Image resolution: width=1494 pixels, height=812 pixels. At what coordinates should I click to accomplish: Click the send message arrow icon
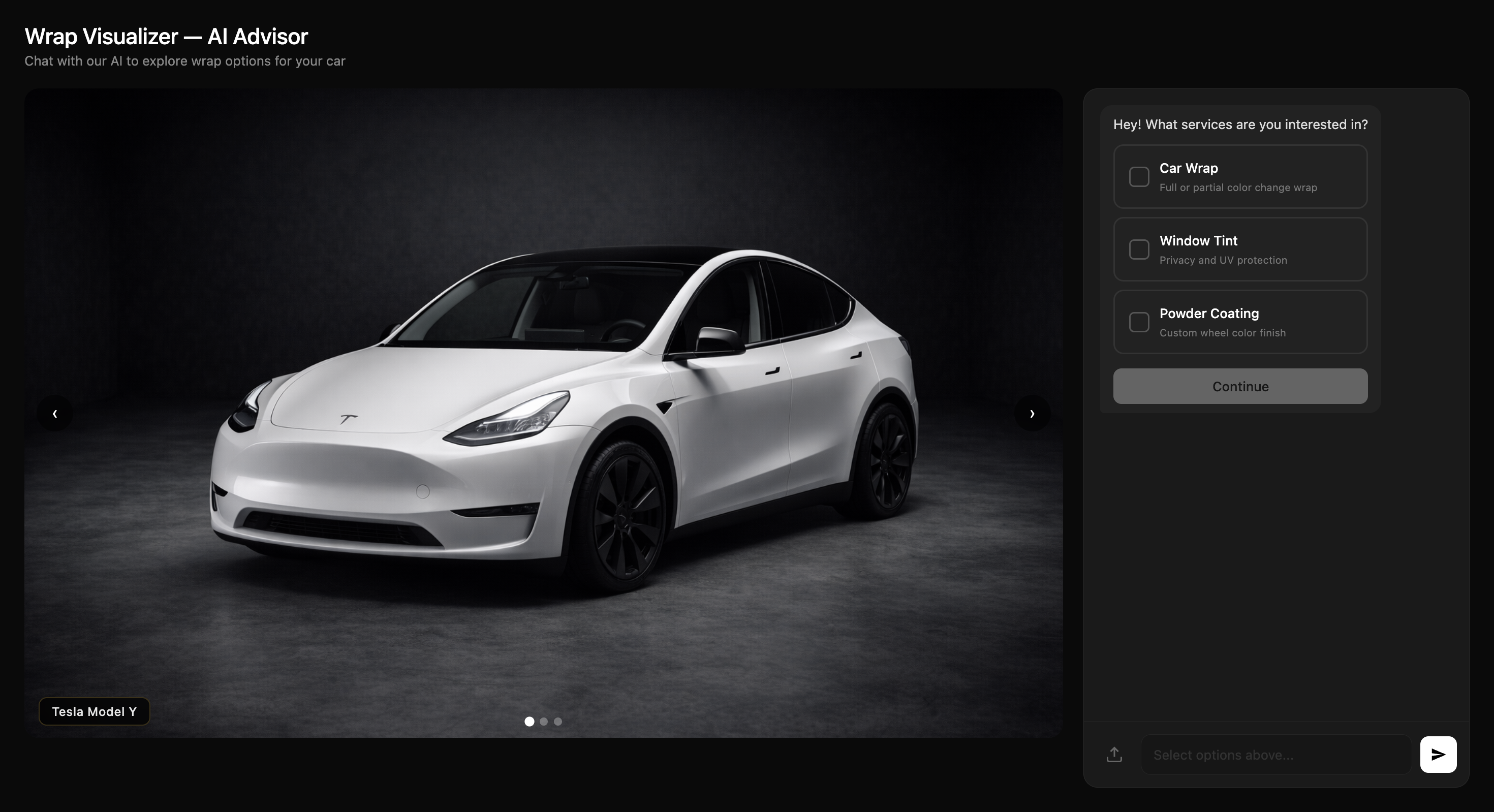[1438, 754]
